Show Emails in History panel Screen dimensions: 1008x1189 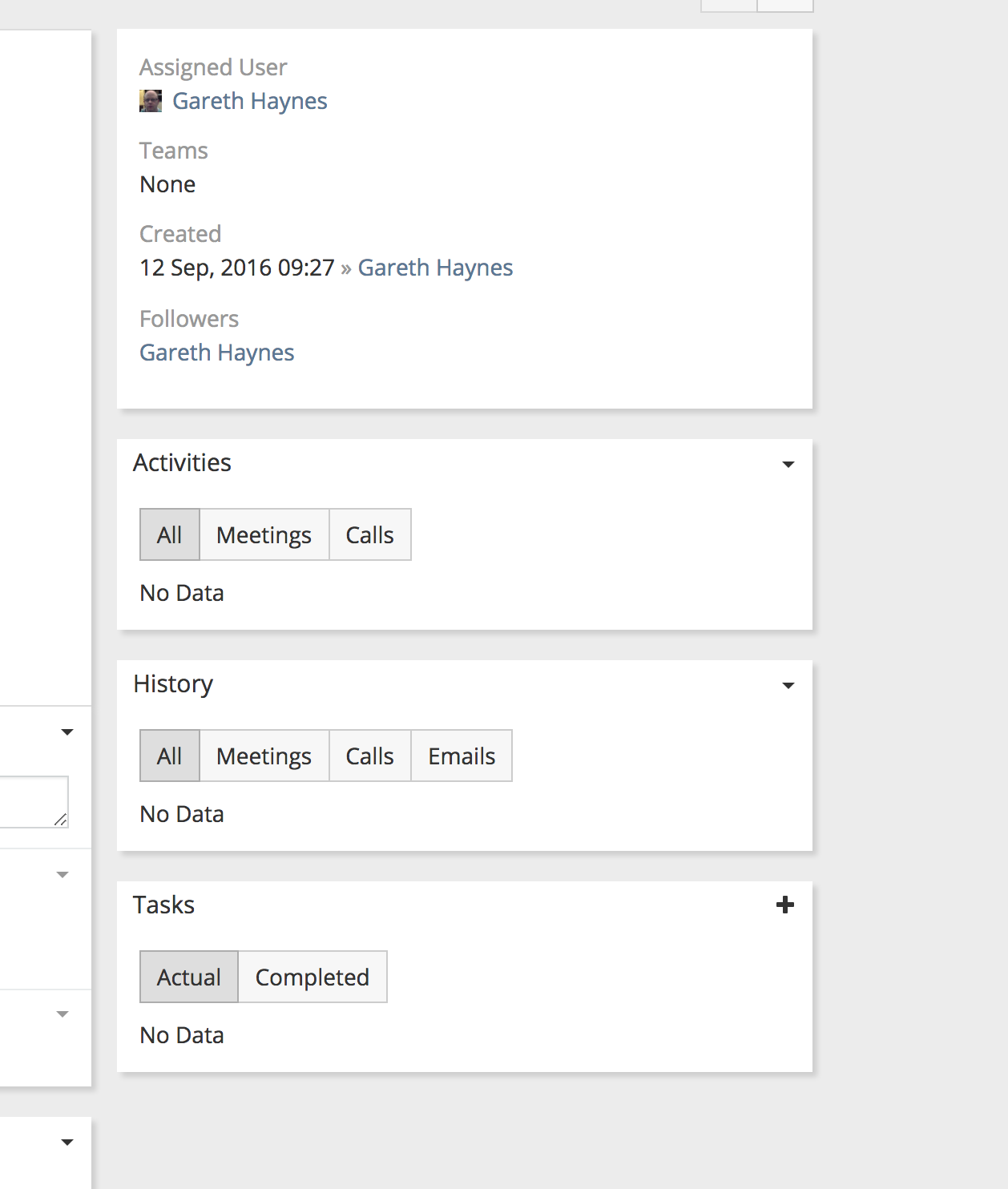[x=462, y=756]
